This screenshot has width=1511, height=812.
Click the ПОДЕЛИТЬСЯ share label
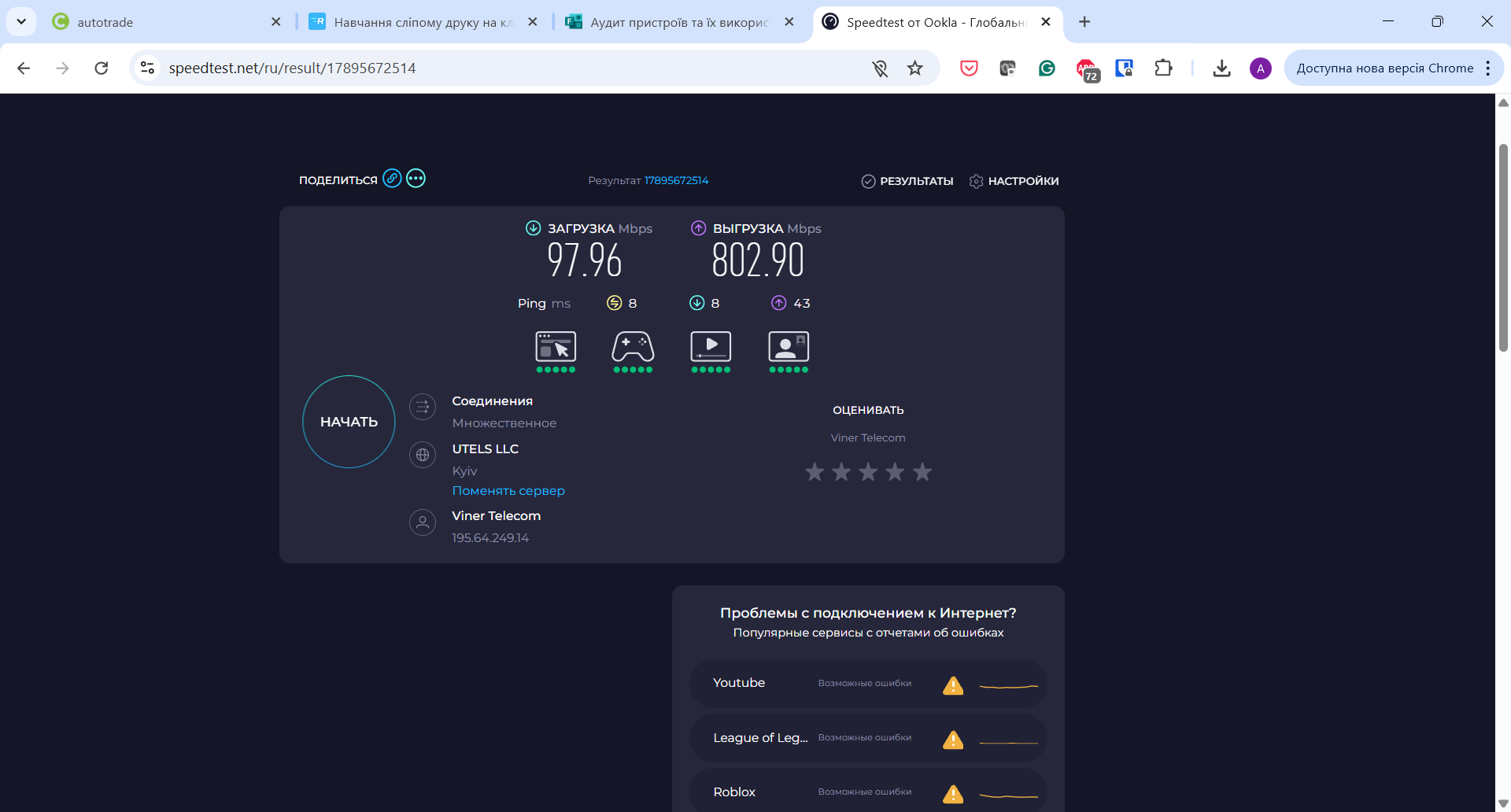pos(338,180)
